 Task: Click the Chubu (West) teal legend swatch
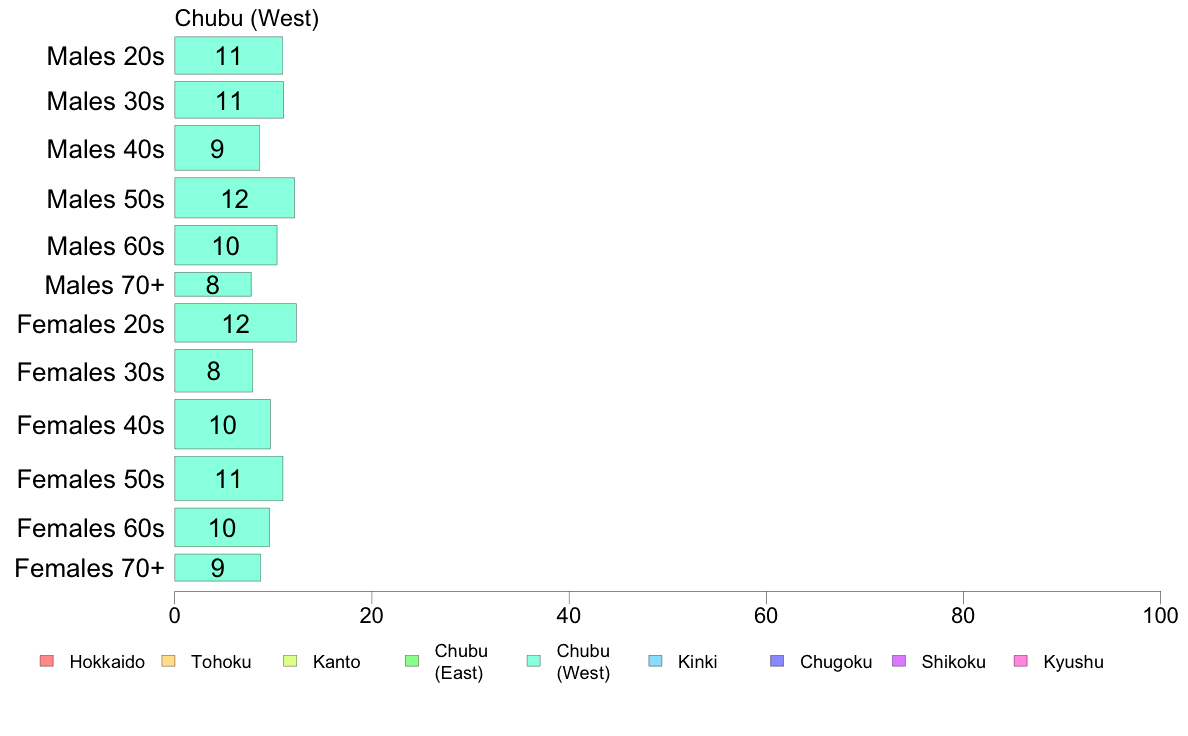coord(533,661)
